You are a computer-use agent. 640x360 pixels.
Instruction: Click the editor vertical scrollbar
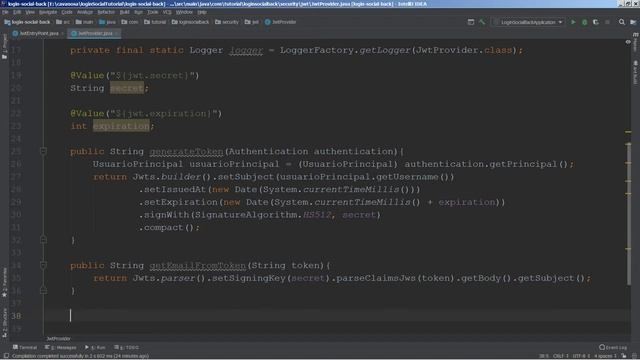(x=628, y=214)
